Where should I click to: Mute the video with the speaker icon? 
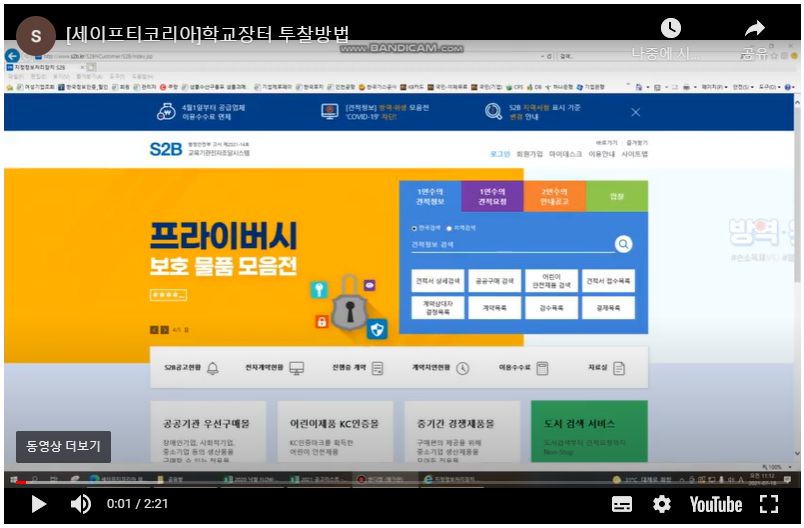coord(81,504)
